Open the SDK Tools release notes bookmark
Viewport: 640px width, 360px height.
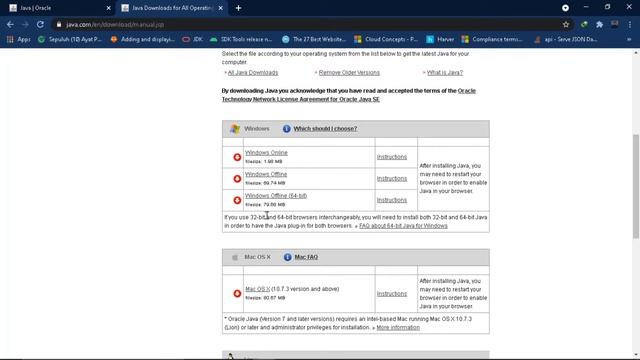(x=241, y=39)
